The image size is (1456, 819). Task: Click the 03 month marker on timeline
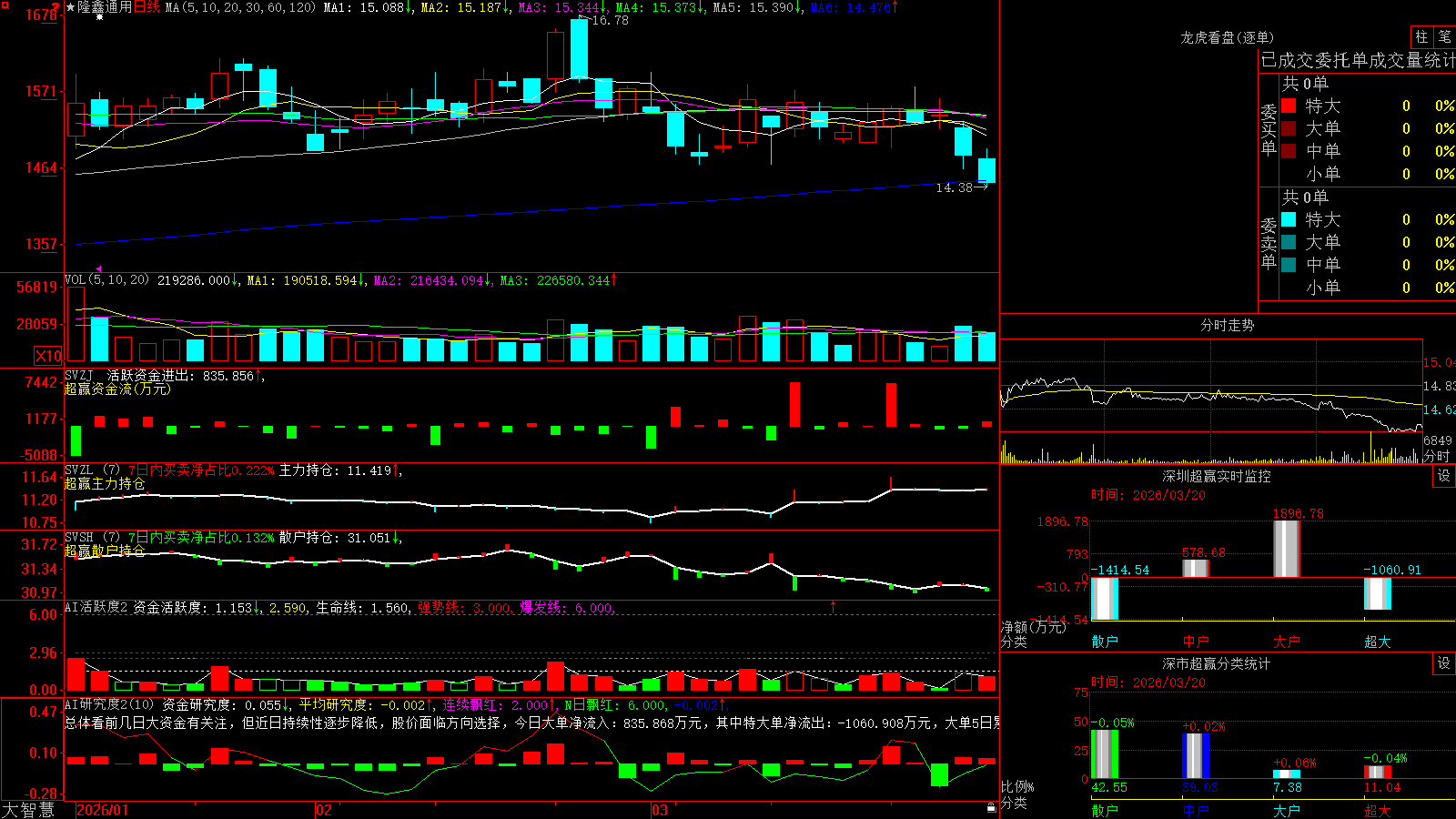tap(660, 810)
